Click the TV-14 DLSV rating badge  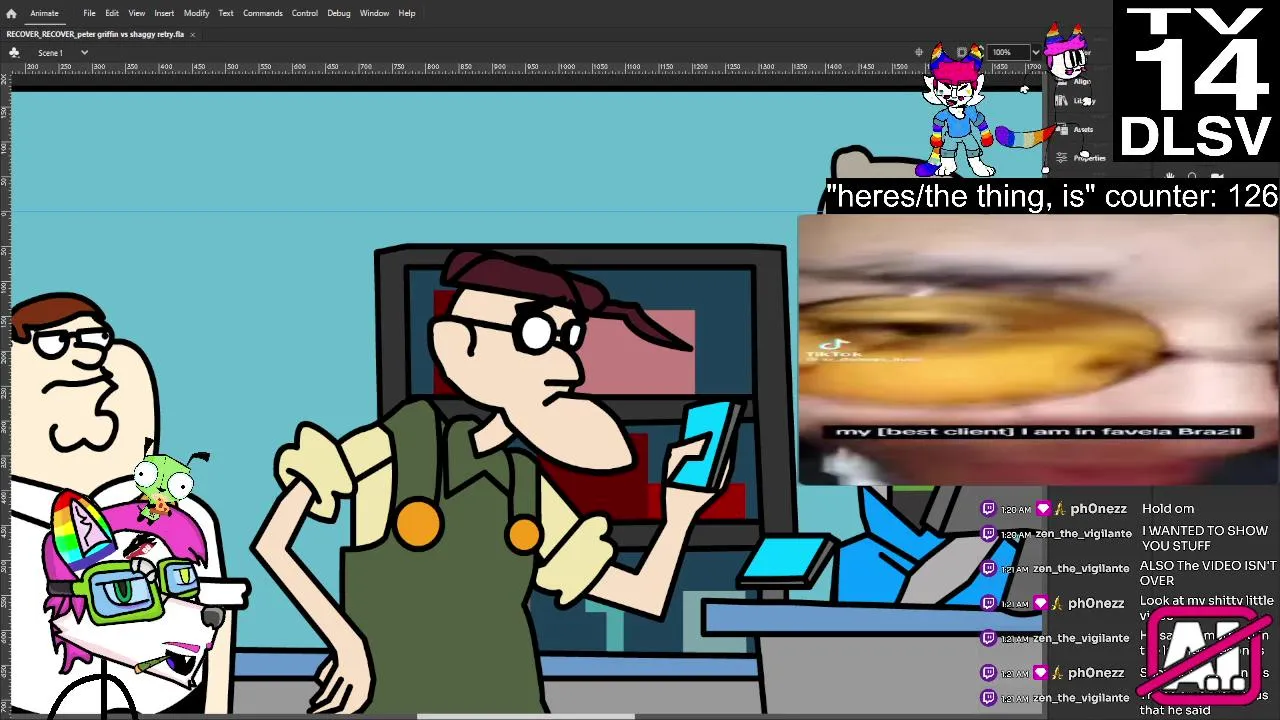(1196, 81)
